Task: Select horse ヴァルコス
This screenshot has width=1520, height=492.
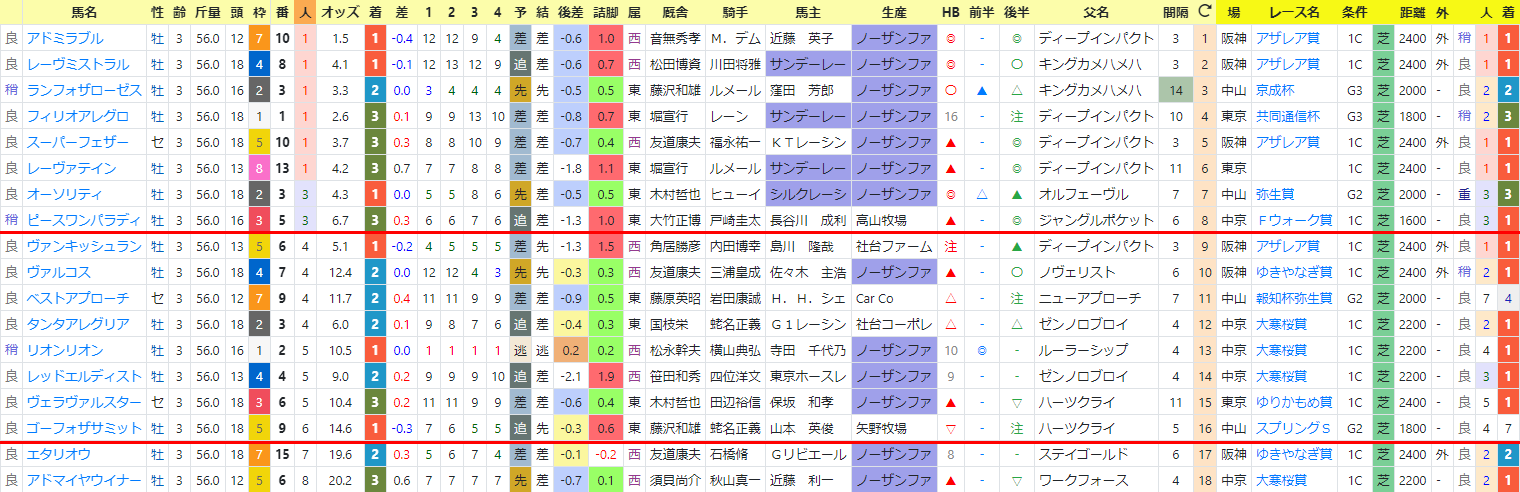Action: pyautogui.click(x=59, y=273)
